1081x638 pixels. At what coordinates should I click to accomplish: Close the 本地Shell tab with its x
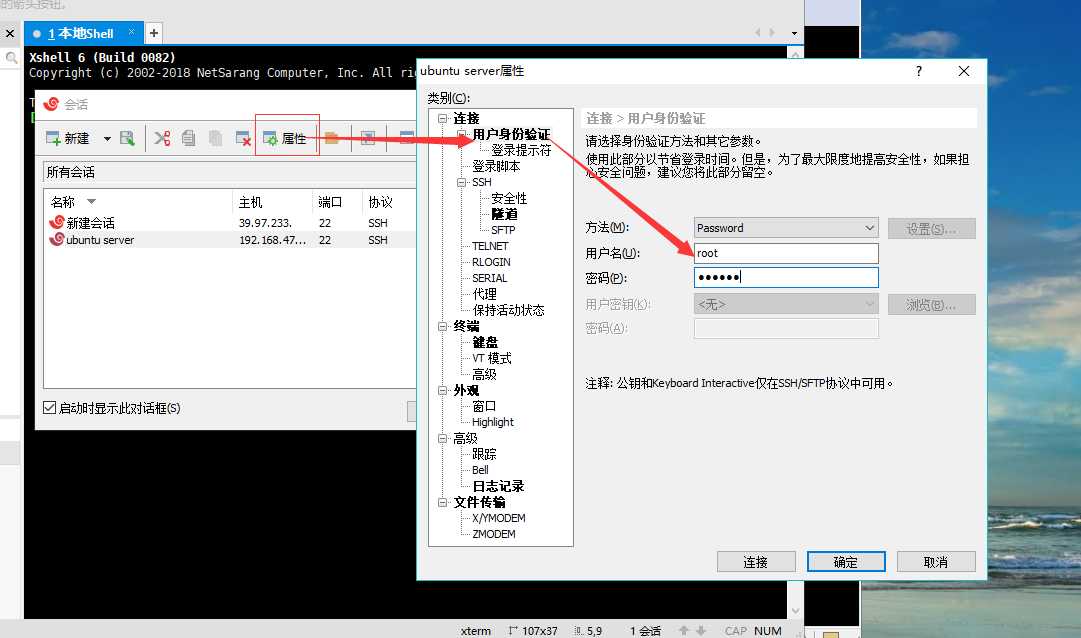coord(131,32)
